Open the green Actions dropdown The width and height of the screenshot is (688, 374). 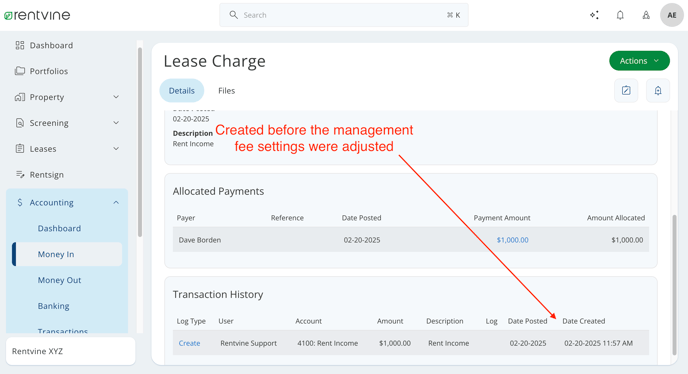coord(639,61)
